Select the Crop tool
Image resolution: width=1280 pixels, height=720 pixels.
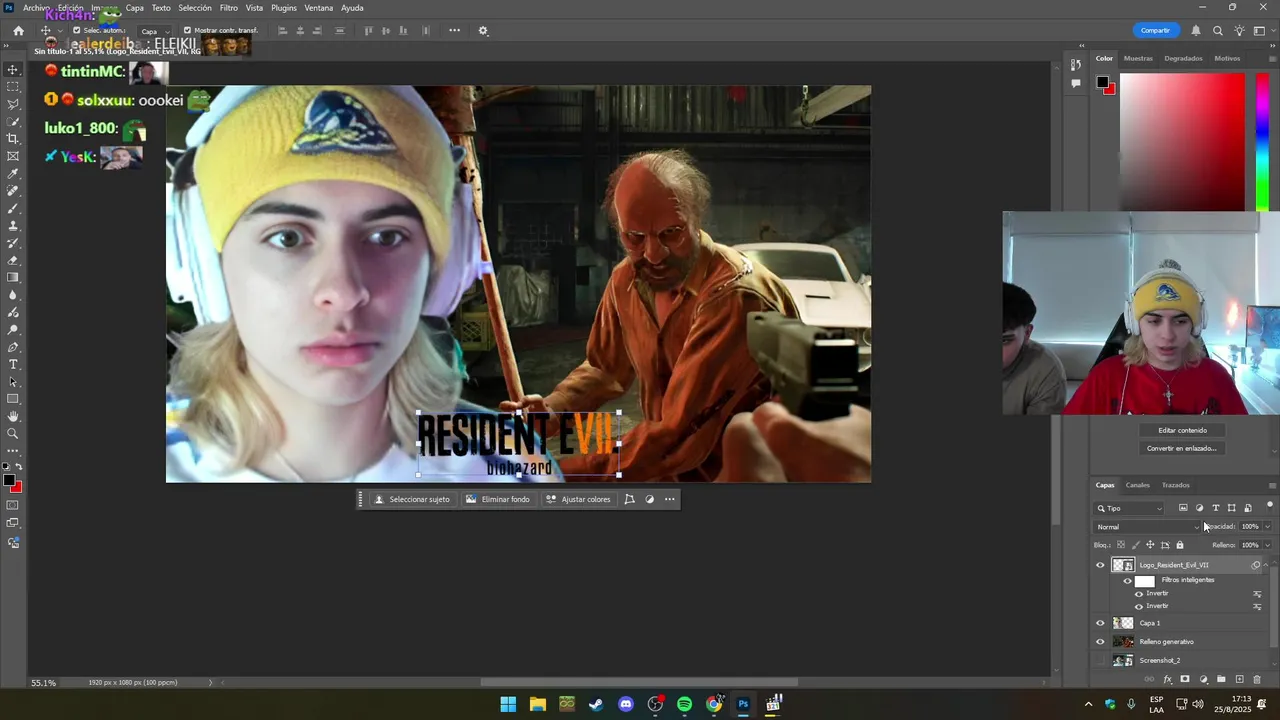[x=13, y=139]
